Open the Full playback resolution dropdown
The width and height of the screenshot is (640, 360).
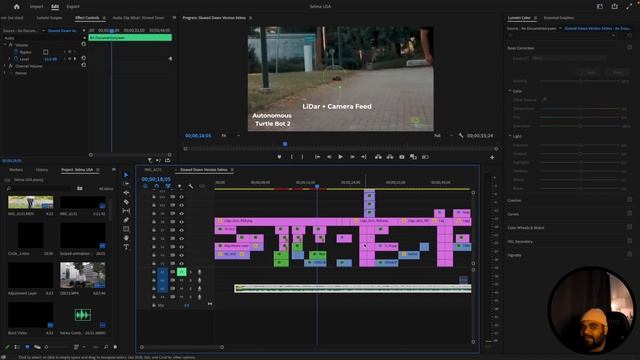444,136
